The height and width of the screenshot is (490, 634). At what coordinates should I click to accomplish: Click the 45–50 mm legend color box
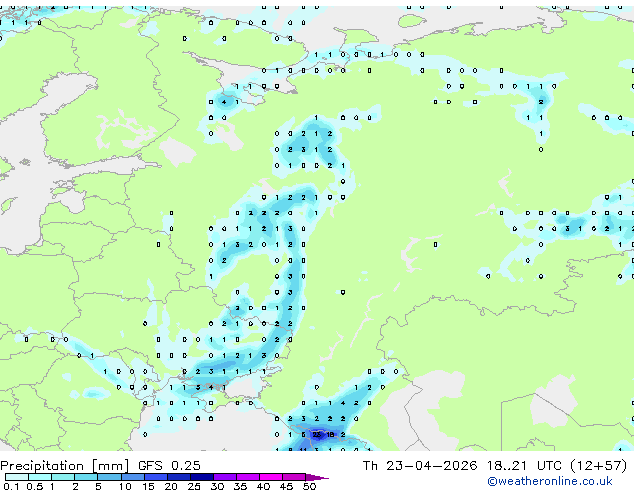(x=294, y=477)
